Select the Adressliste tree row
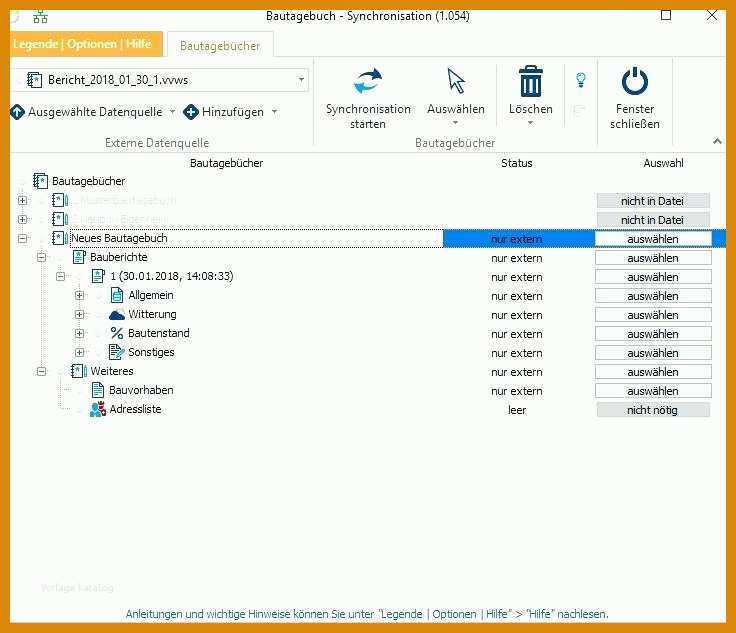 135,409
